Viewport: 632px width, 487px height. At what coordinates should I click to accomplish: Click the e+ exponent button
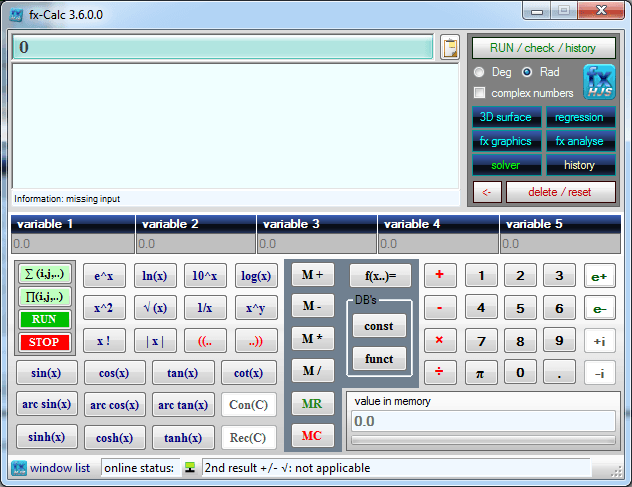point(600,276)
